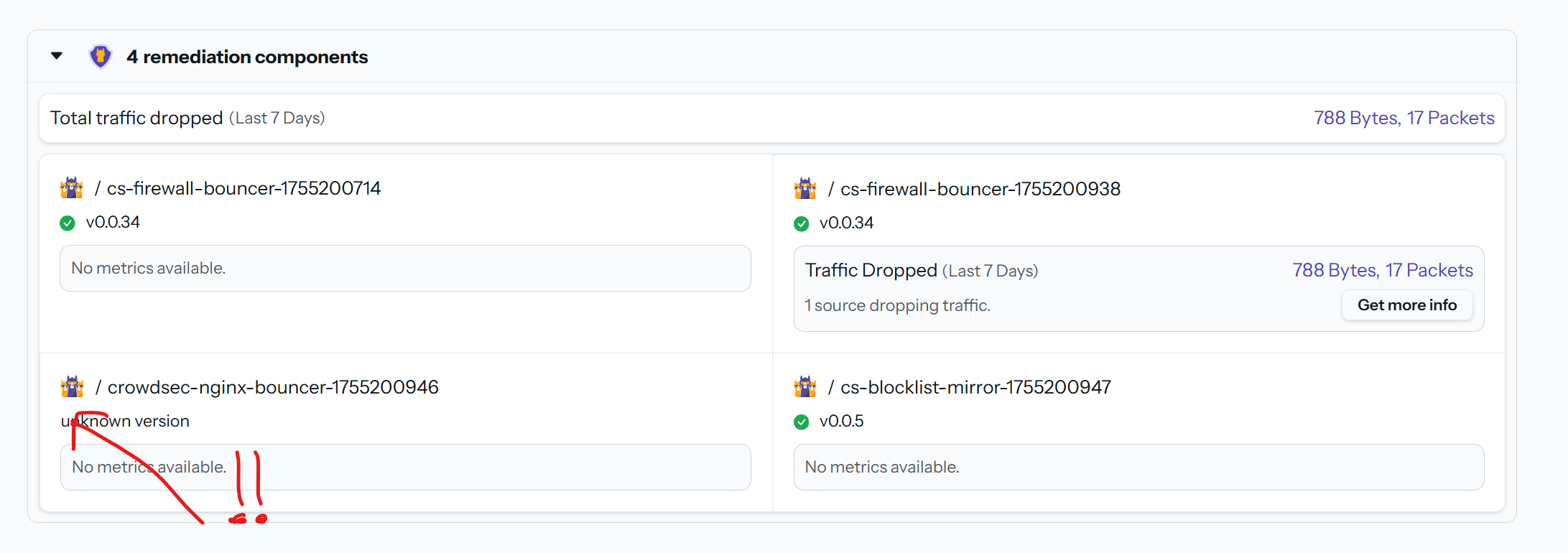This screenshot has width=1568, height=553.
Task: Click 'No metrics available' box under cs-firewall-bouncer-1755200714
Action: pyautogui.click(x=405, y=268)
